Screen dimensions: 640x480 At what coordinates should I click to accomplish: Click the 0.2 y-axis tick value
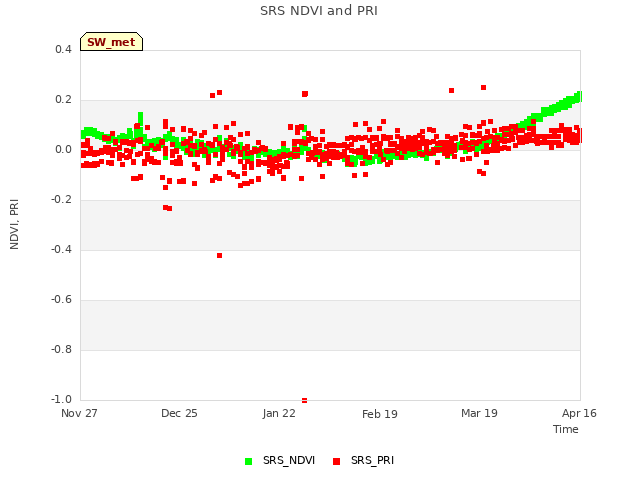click(63, 100)
